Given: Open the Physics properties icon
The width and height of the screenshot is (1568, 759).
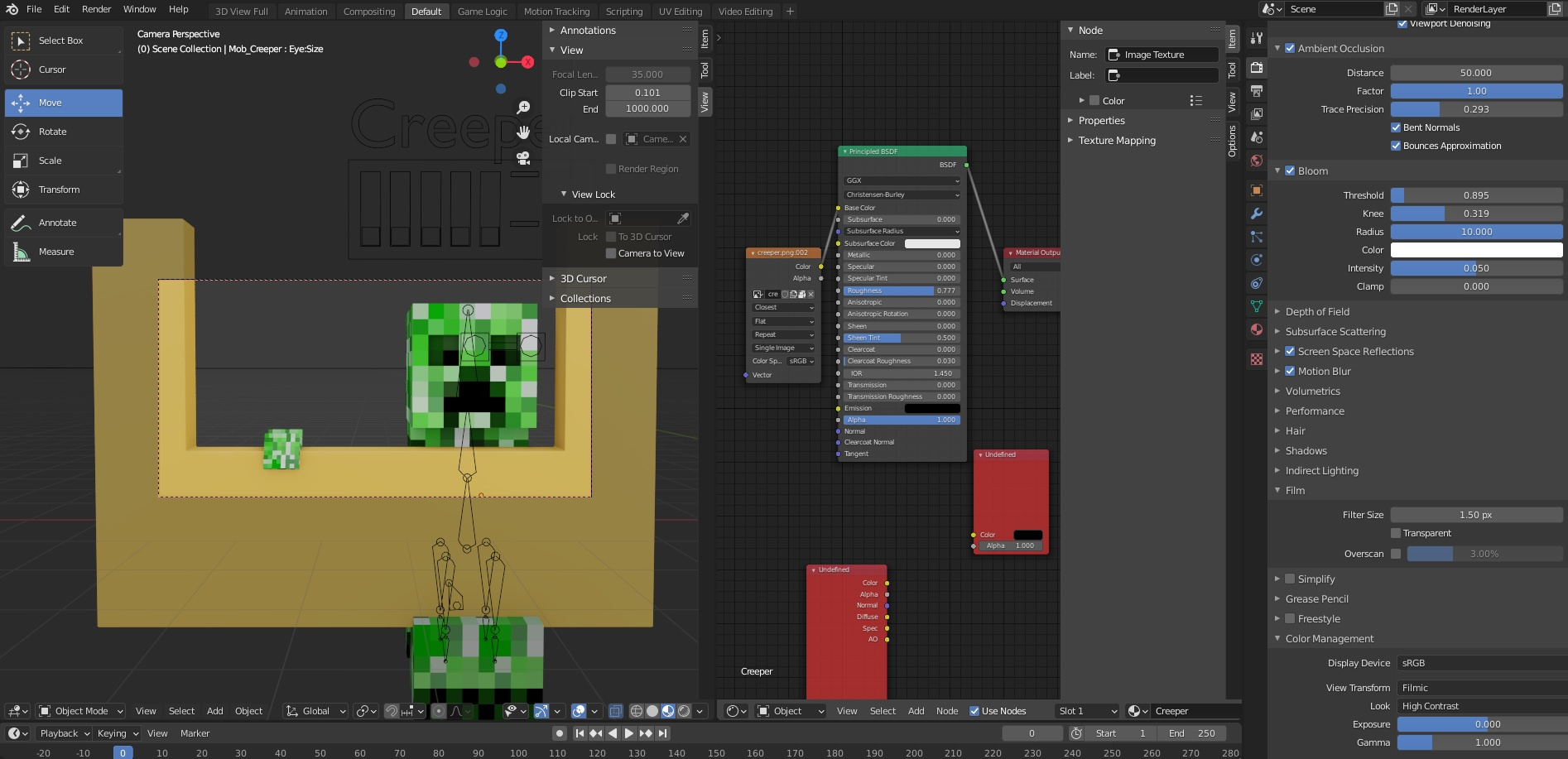Looking at the screenshot, I should tap(1257, 260).
